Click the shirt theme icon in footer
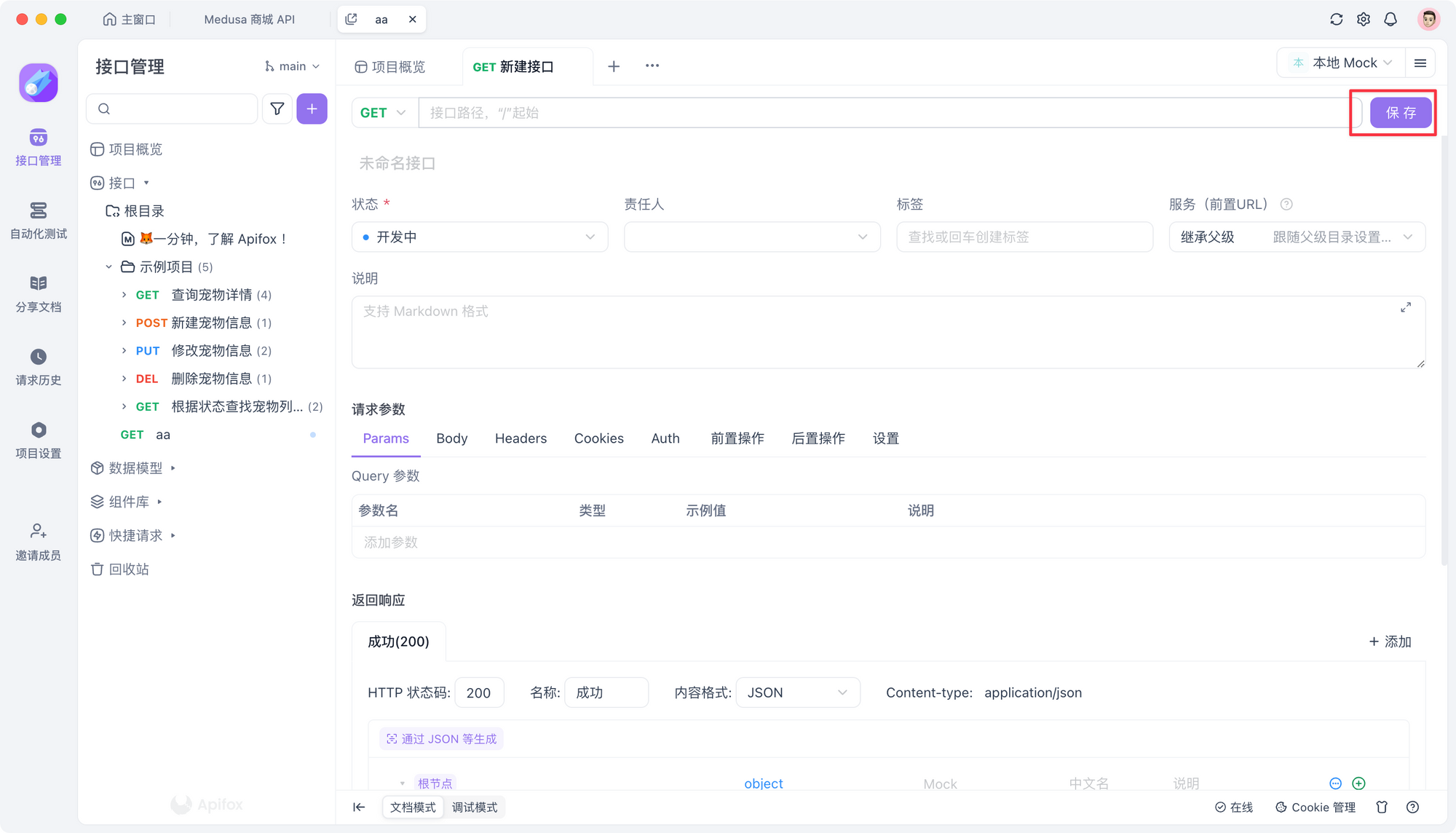This screenshot has width=1456, height=833. 1382,807
